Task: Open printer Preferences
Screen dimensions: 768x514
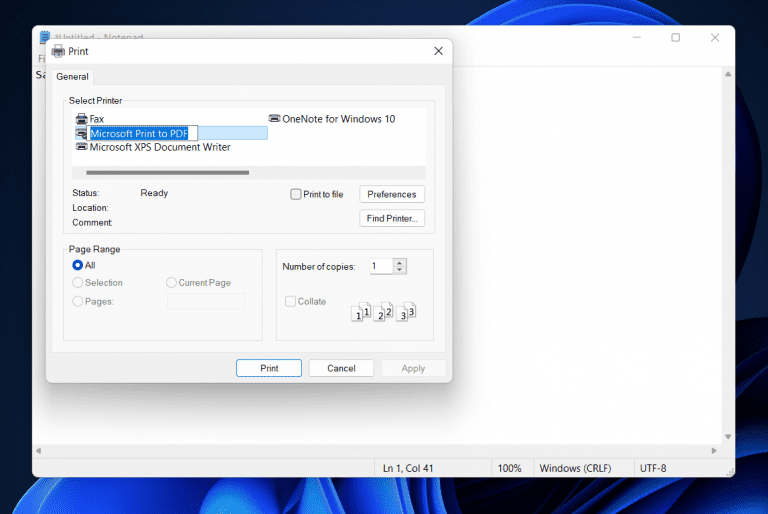Action: (391, 194)
